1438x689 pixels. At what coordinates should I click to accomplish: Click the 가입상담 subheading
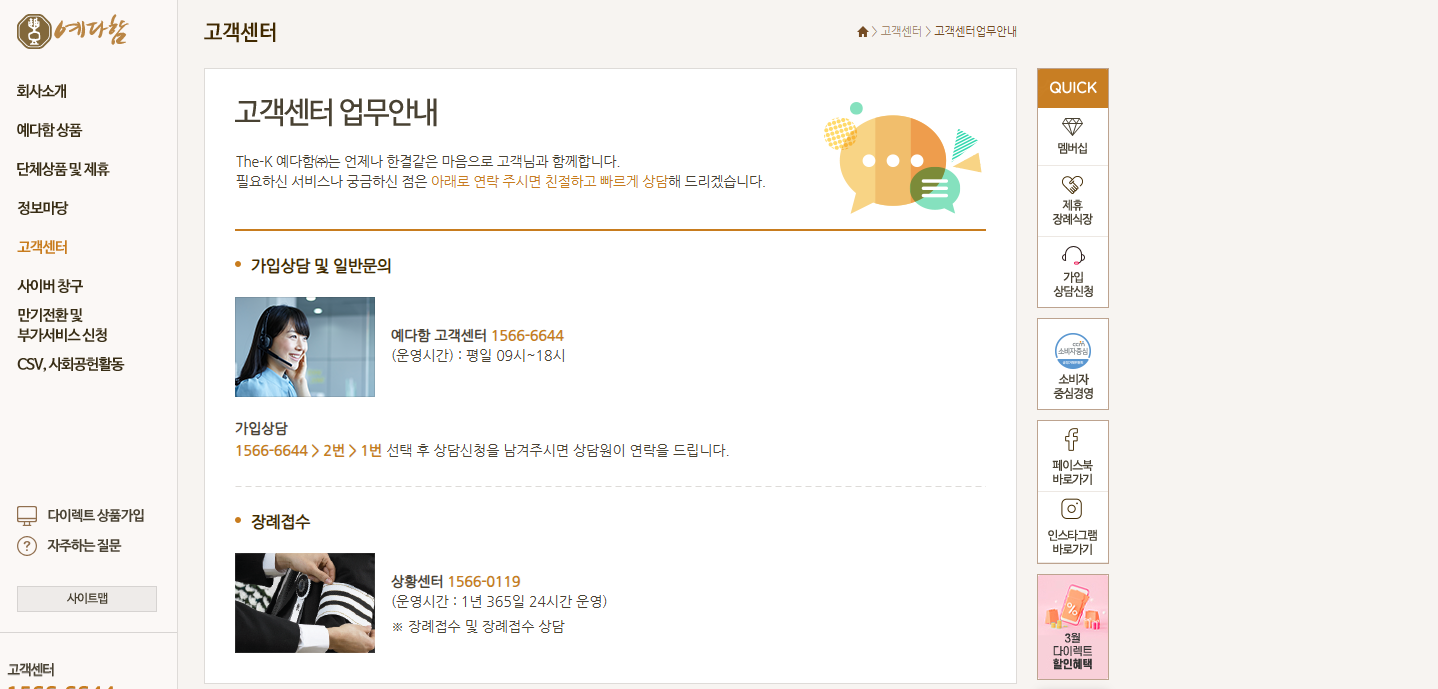tap(261, 429)
